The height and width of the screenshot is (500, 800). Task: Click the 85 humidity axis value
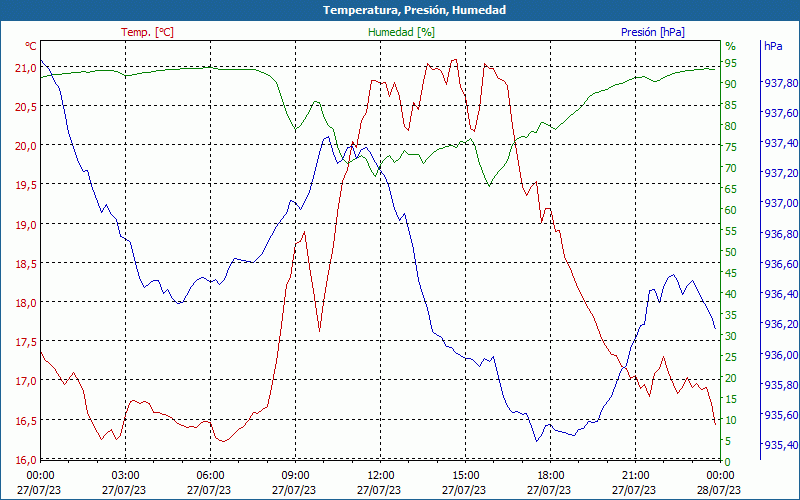(731, 105)
